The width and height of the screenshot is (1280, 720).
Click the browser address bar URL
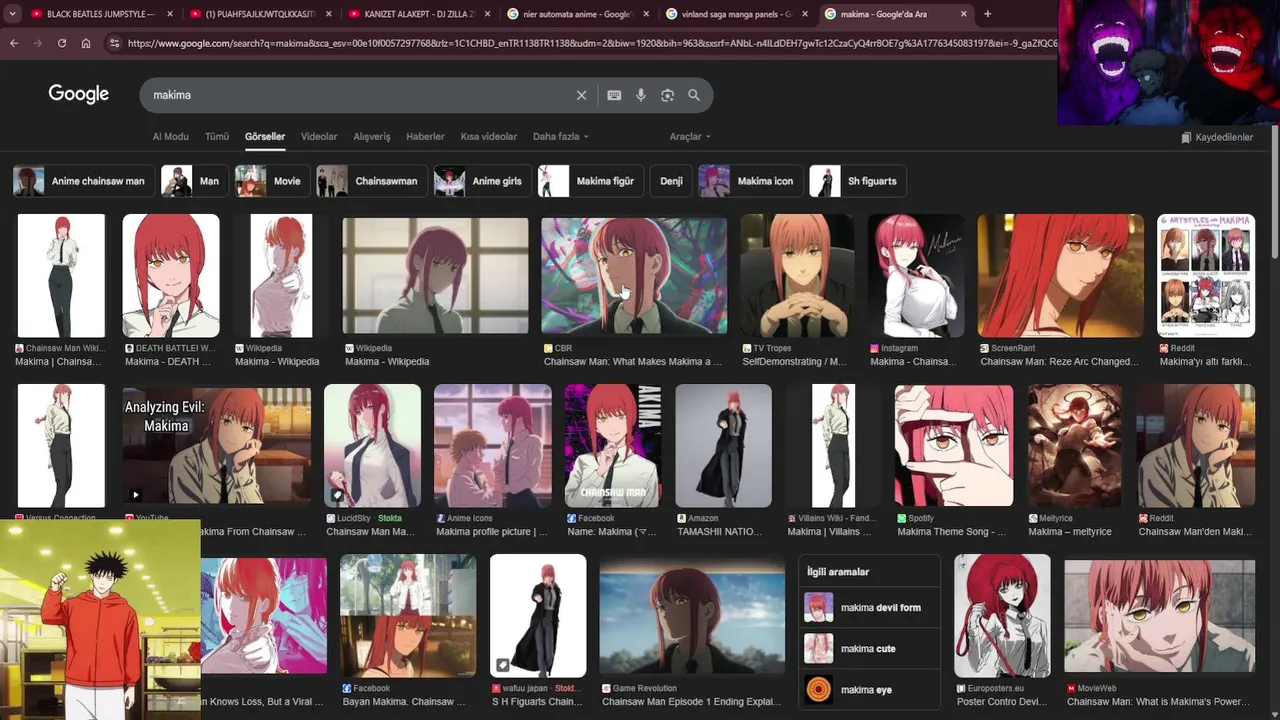(590, 43)
